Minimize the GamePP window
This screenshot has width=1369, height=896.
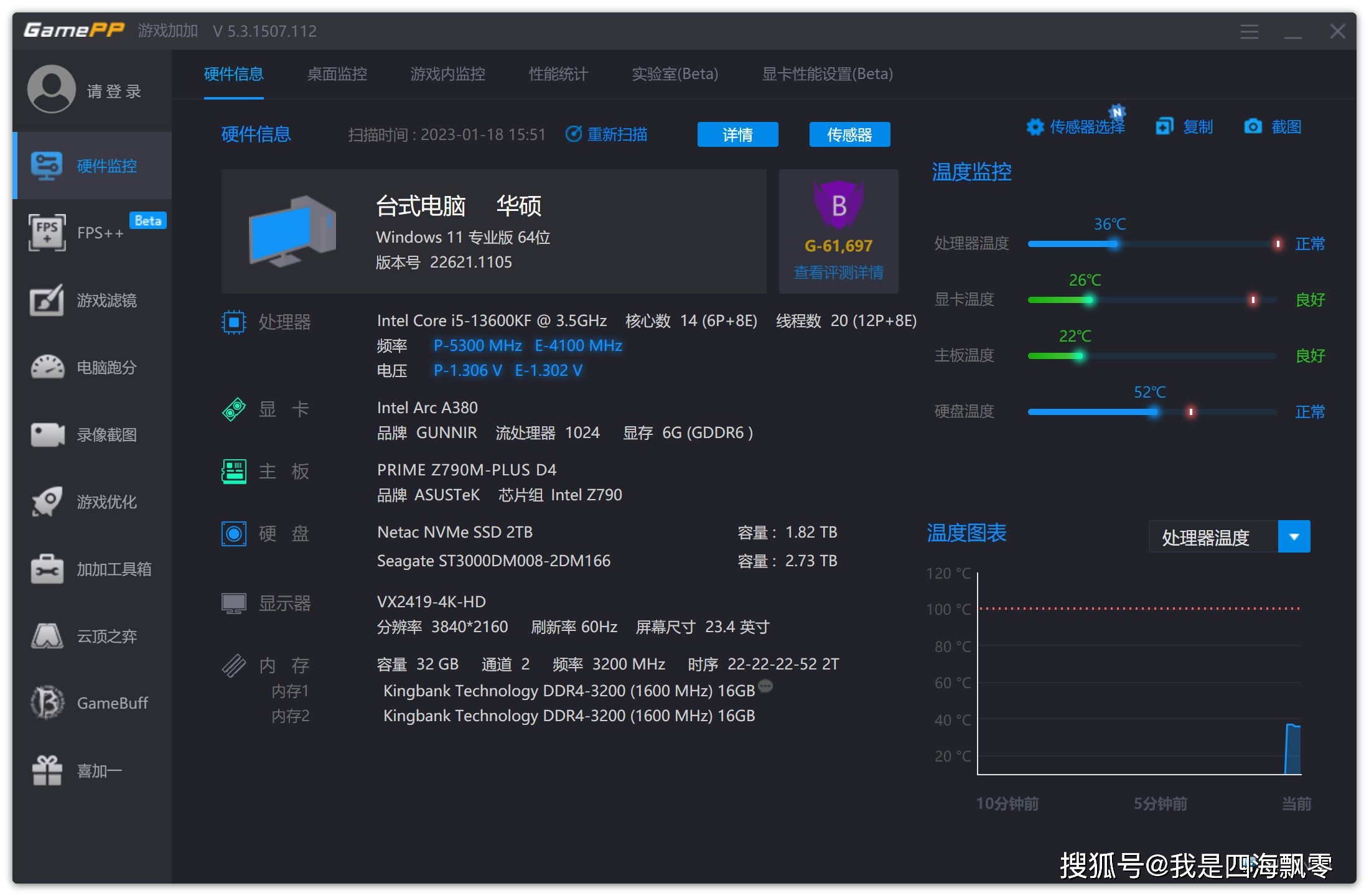(1293, 31)
